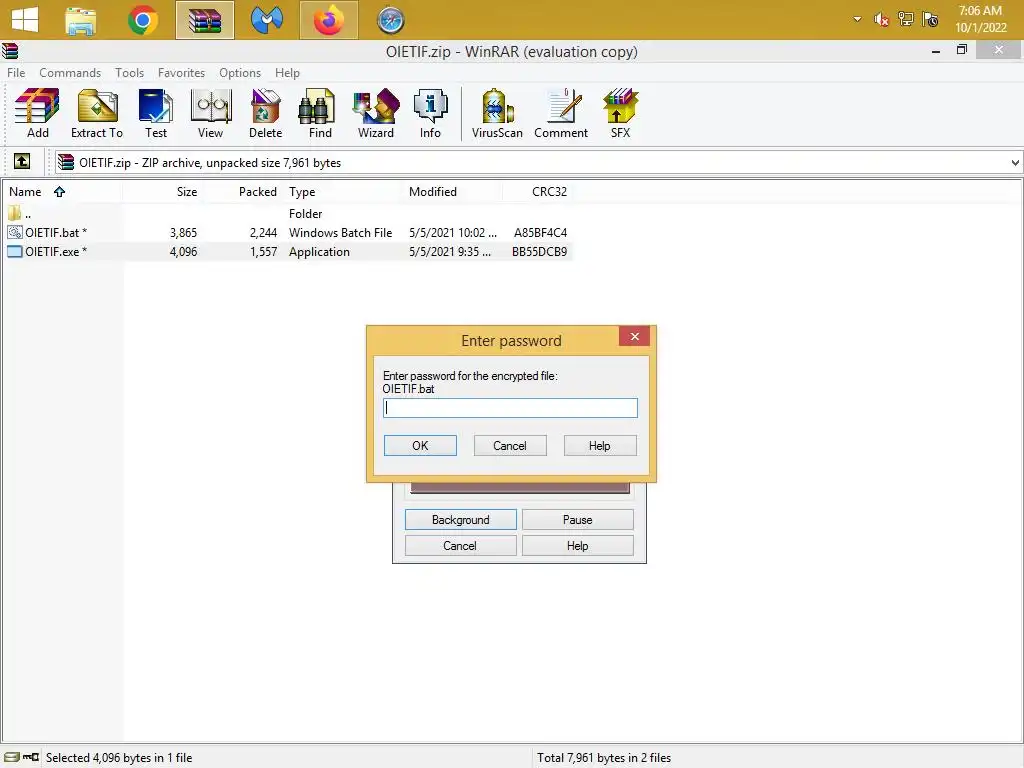Click Background button in extraction dialog

(x=460, y=519)
